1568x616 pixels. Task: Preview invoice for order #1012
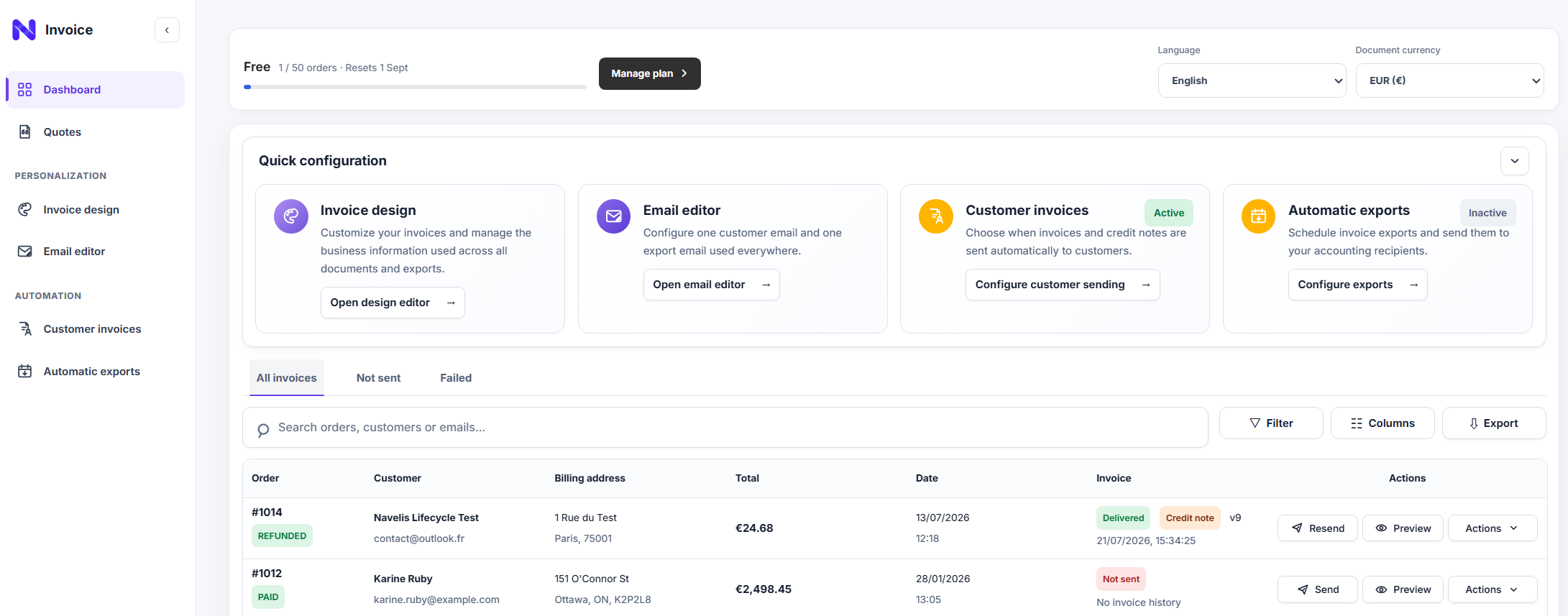click(x=1403, y=589)
